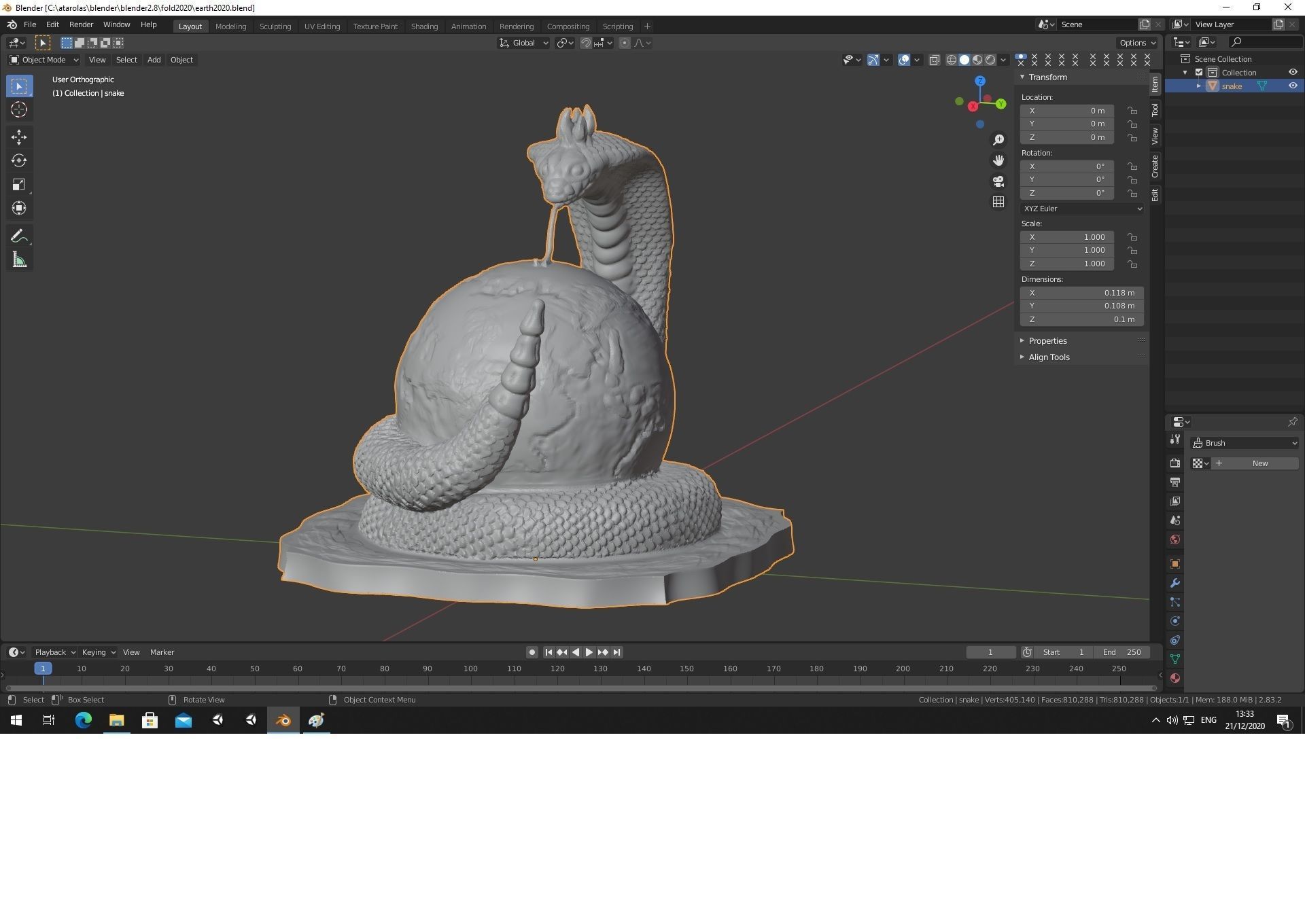The image size is (1305, 924).
Task: Open the Render properties tab icon
Action: [1175, 463]
